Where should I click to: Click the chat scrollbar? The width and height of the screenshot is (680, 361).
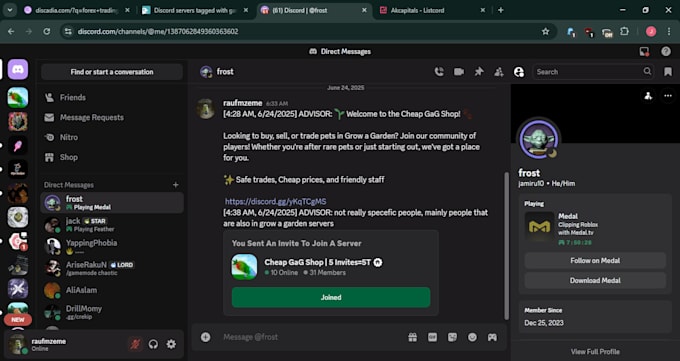(x=506, y=245)
